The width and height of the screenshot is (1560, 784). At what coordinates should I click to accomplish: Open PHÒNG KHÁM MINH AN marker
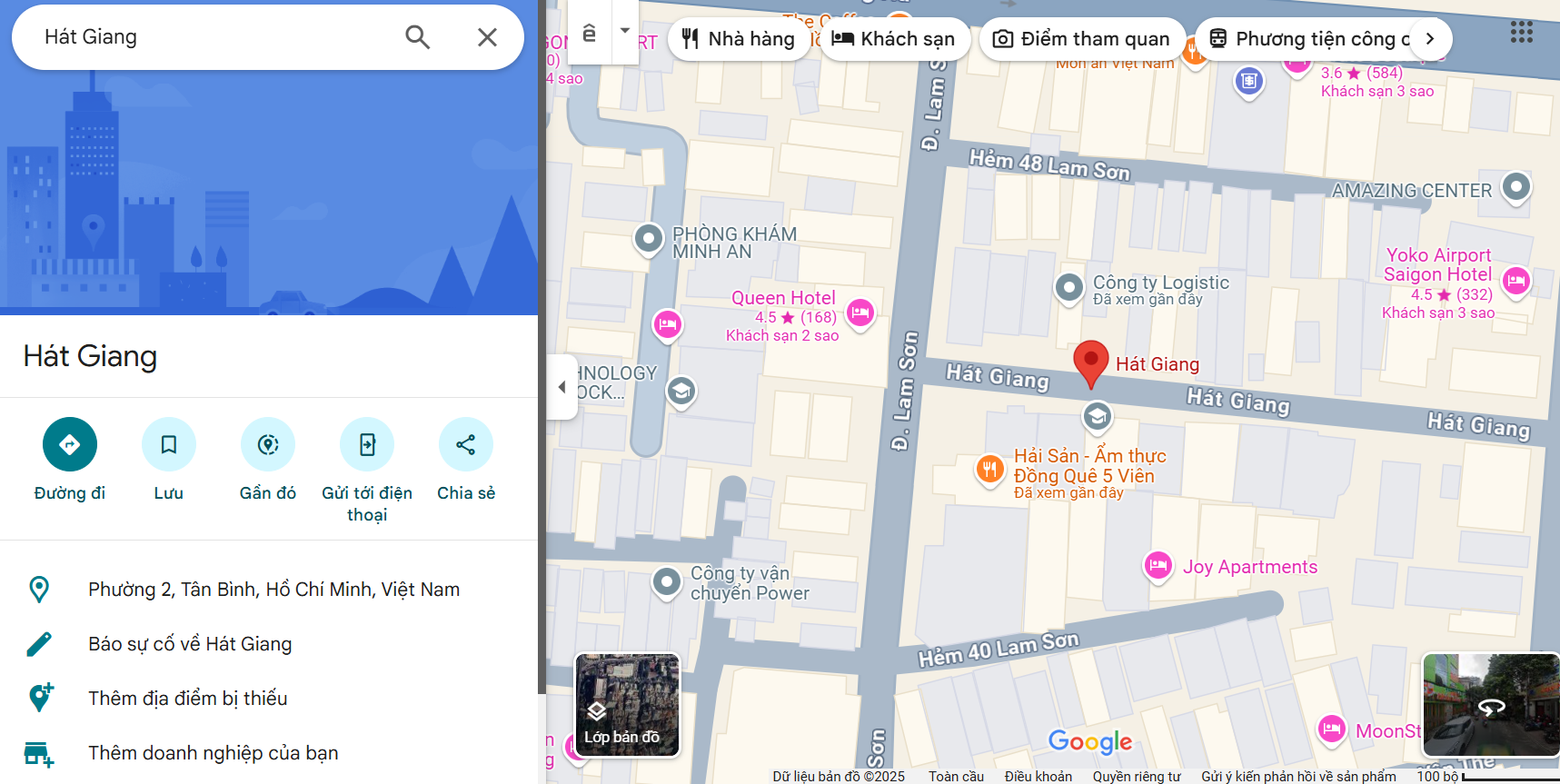tap(648, 239)
